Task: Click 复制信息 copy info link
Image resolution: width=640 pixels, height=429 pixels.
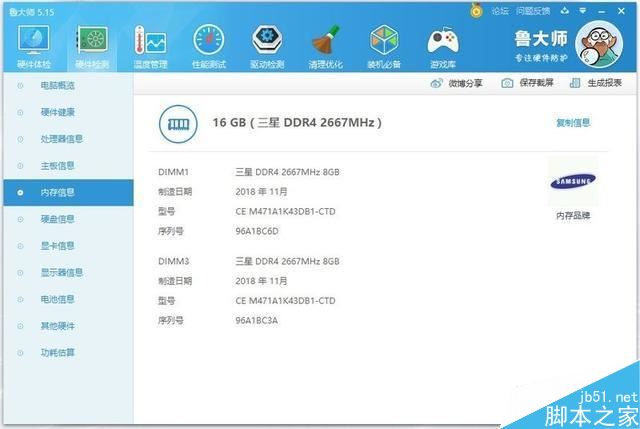Action: (x=573, y=122)
